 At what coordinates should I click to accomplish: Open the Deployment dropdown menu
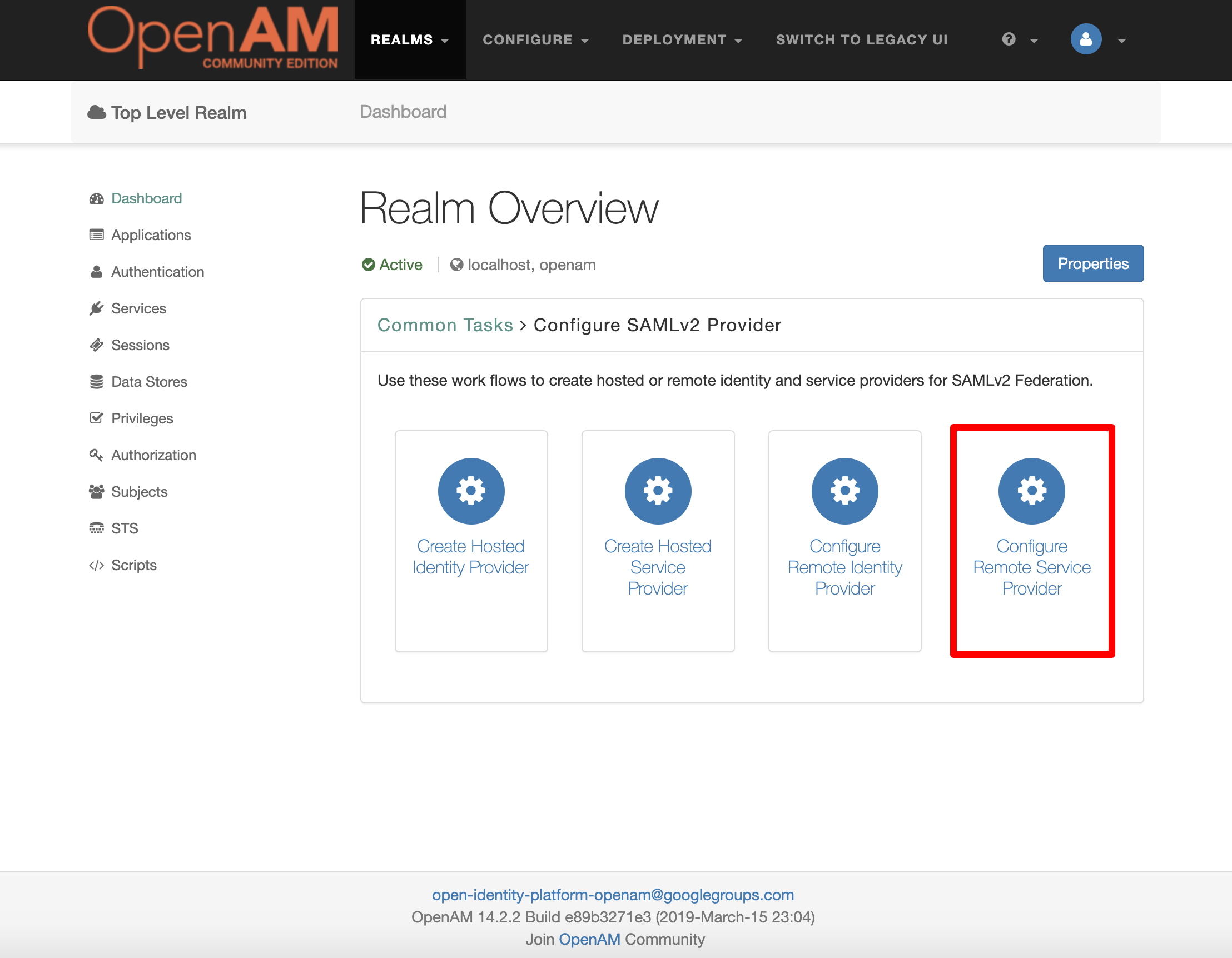pos(682,40)
